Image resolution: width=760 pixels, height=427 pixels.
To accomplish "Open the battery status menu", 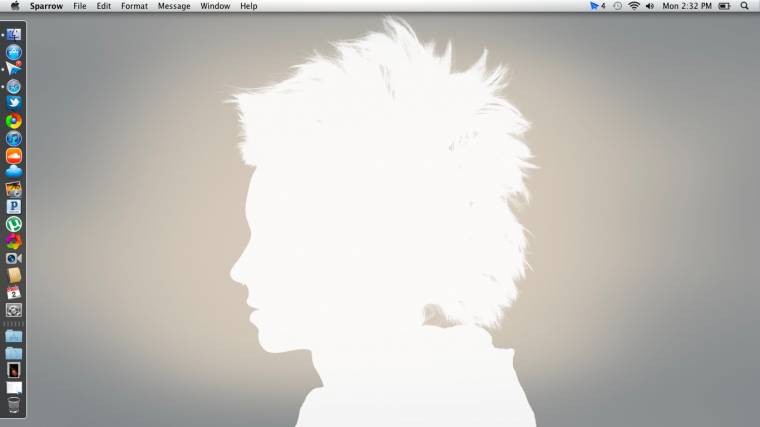I will coord(724,6).
